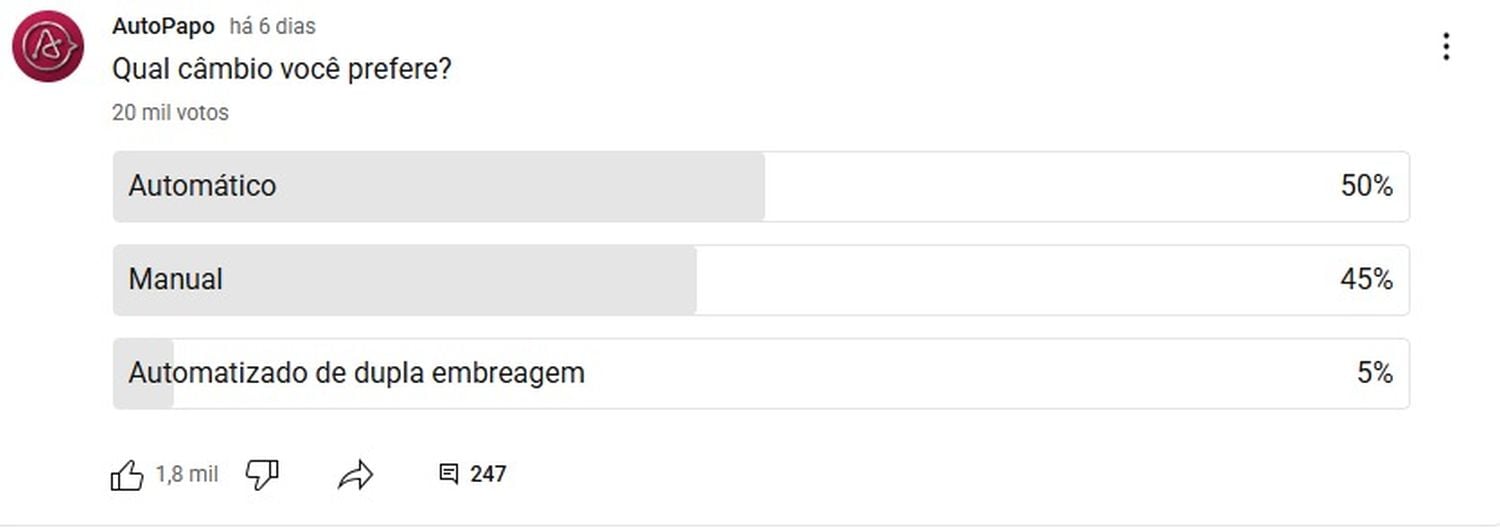
Task: Open the three-dot post options menu
Action: 1446,46
